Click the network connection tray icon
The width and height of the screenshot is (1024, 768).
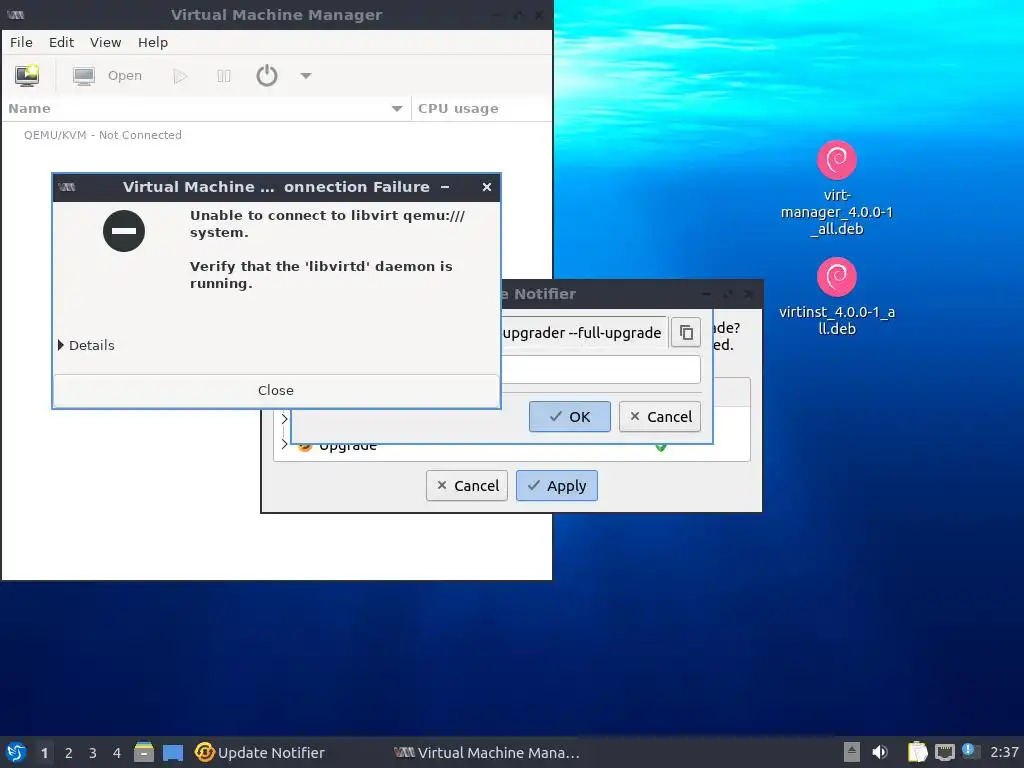click(944, 752)
